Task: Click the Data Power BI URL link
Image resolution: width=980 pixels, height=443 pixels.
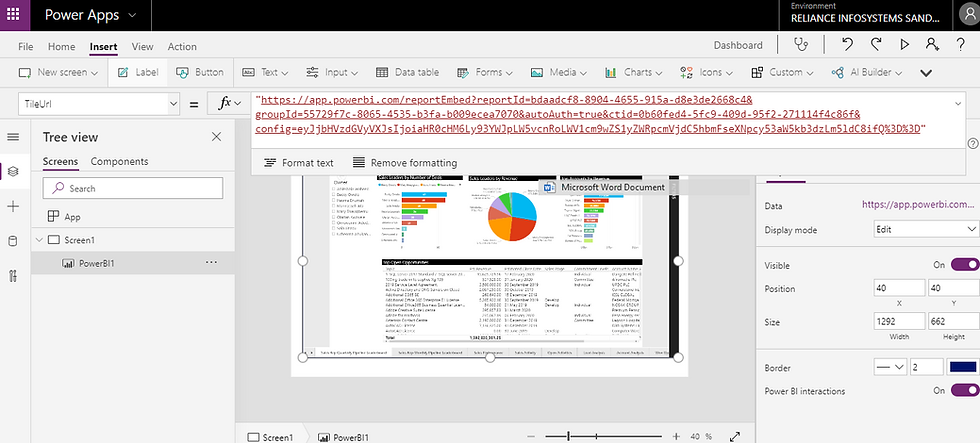Action: pyautogui.click(x=918, y=204)
